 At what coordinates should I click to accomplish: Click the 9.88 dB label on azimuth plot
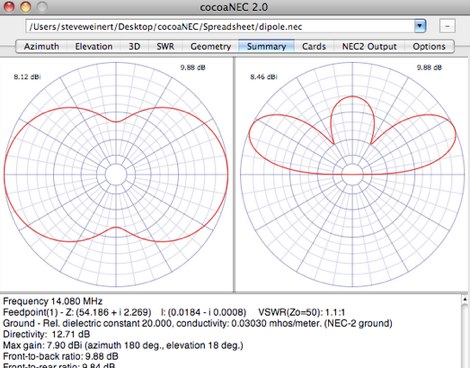click(193, 68)
